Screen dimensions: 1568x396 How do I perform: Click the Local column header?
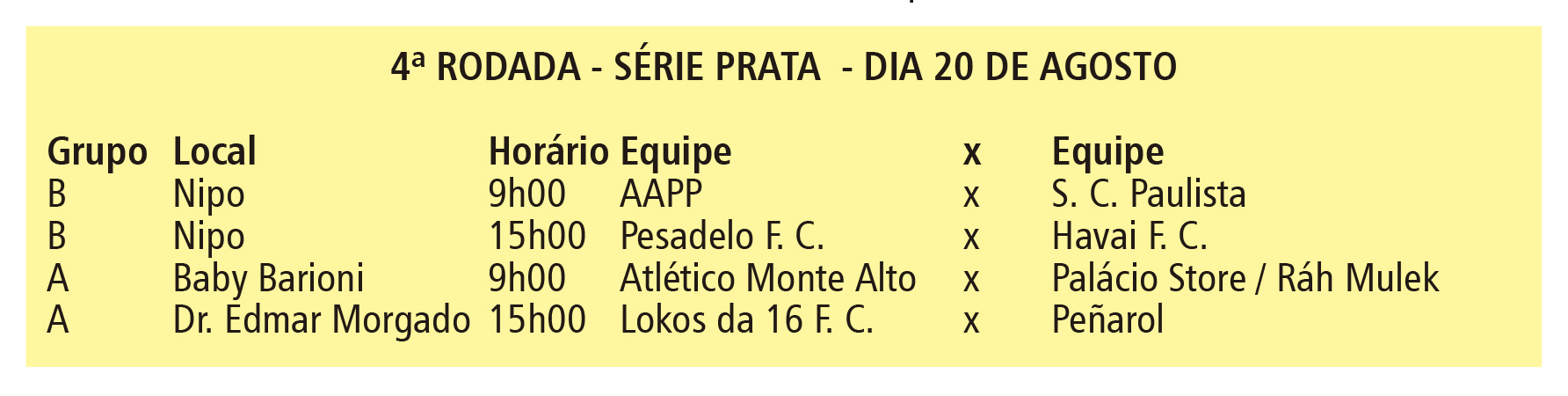[214, 152]
